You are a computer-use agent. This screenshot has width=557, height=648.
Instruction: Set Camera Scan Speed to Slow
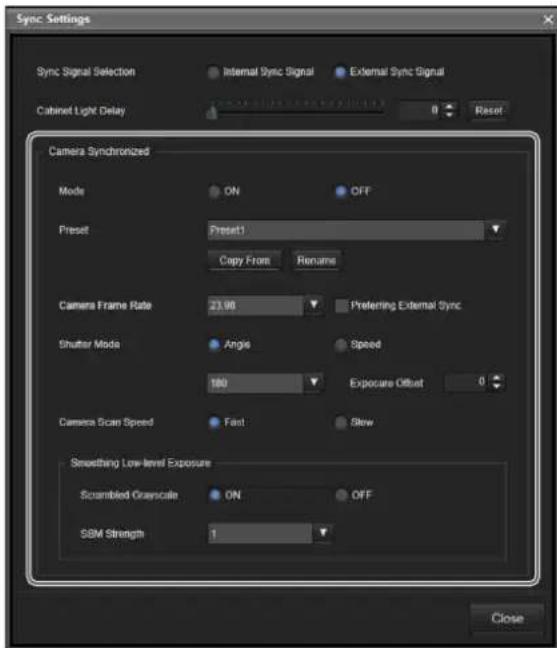(x=340, y=422)
